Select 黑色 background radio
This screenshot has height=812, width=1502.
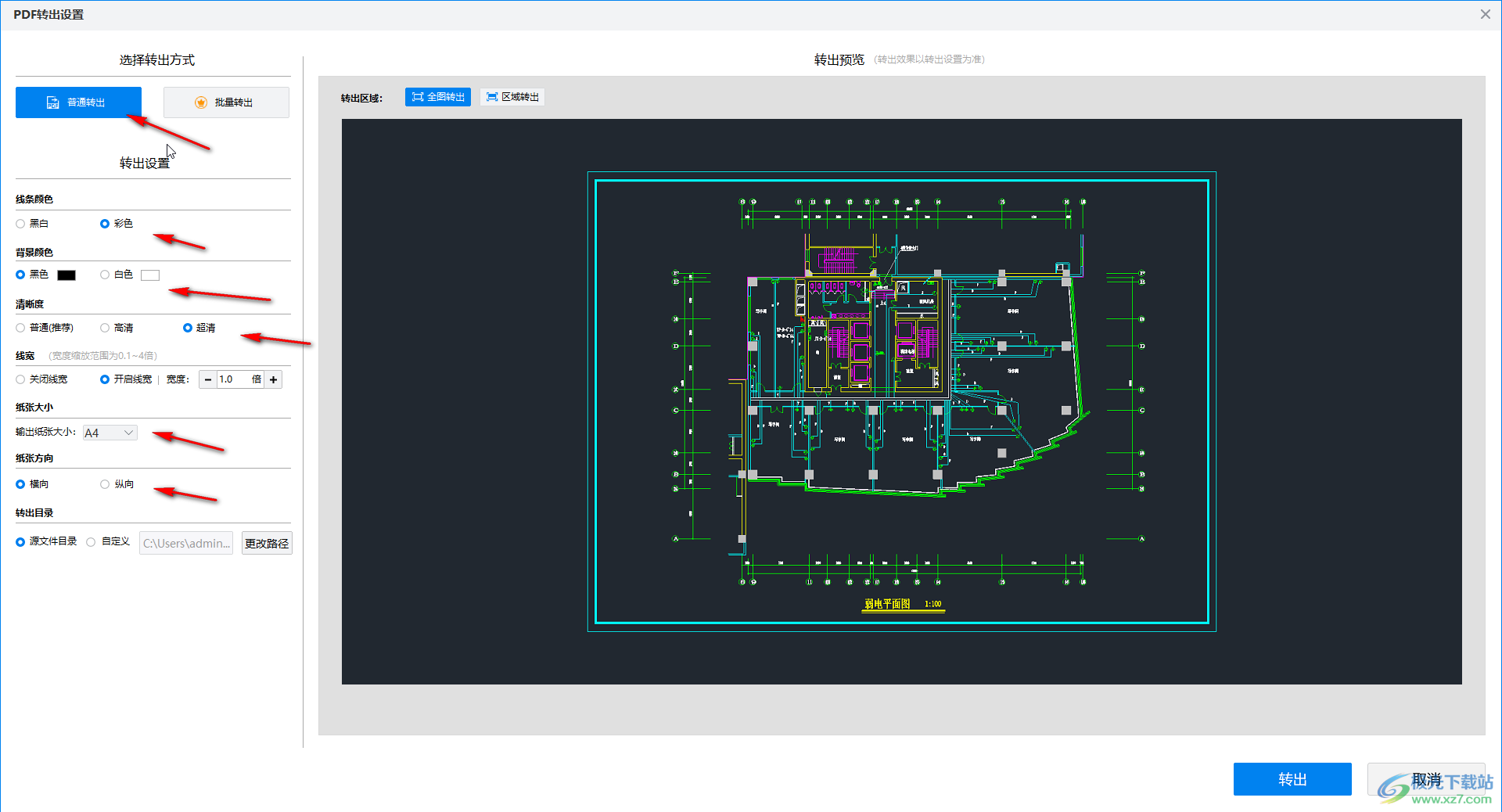(20, 275)
